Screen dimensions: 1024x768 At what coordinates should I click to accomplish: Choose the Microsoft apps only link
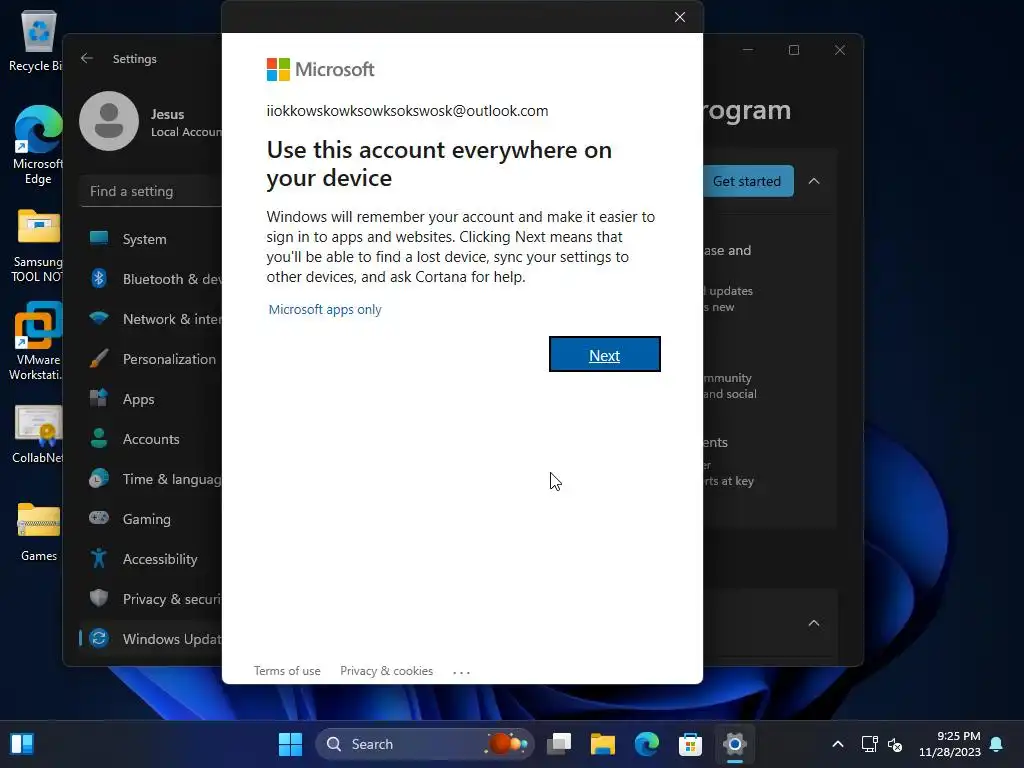pyautogui.click(x=325, y=310)
